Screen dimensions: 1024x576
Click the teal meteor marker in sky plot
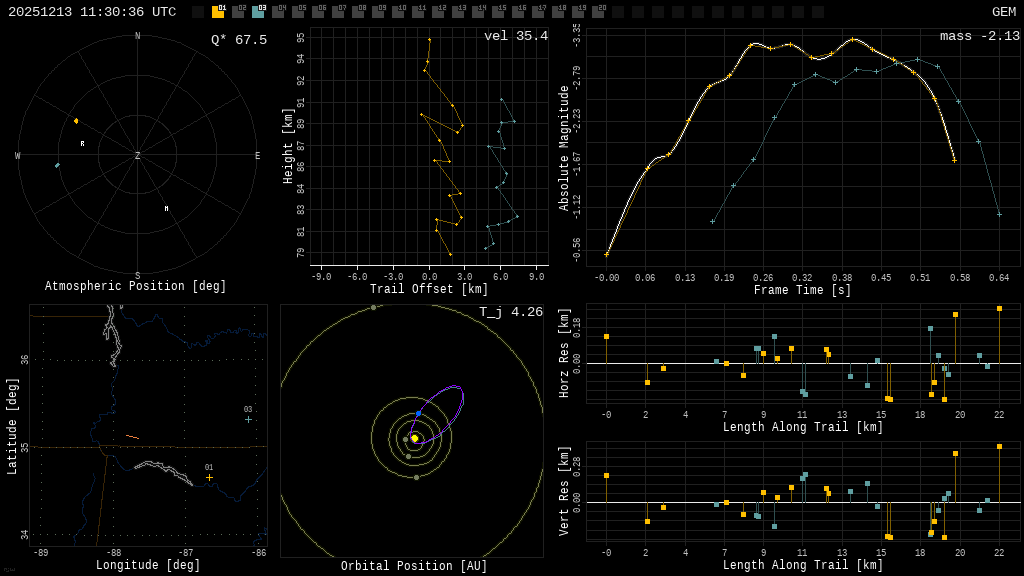coord(57,165)
